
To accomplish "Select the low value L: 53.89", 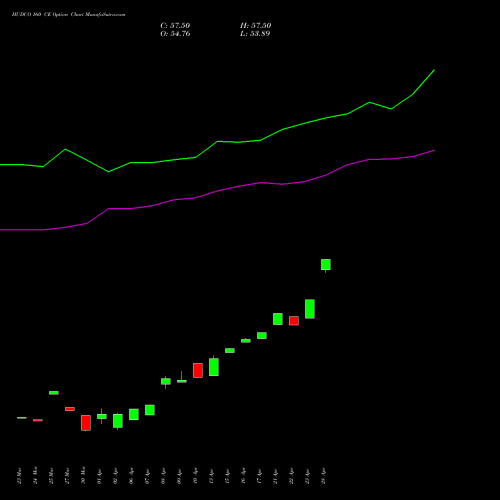I will coord(255,34).
